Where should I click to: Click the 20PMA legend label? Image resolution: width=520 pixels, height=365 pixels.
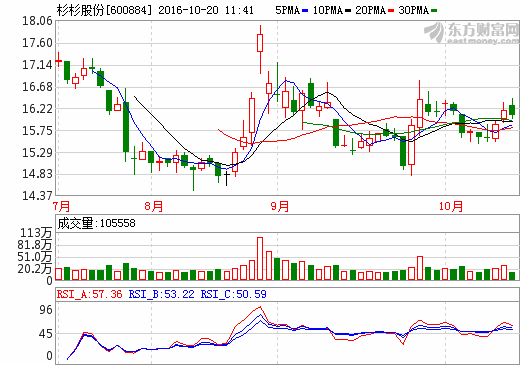371,10
